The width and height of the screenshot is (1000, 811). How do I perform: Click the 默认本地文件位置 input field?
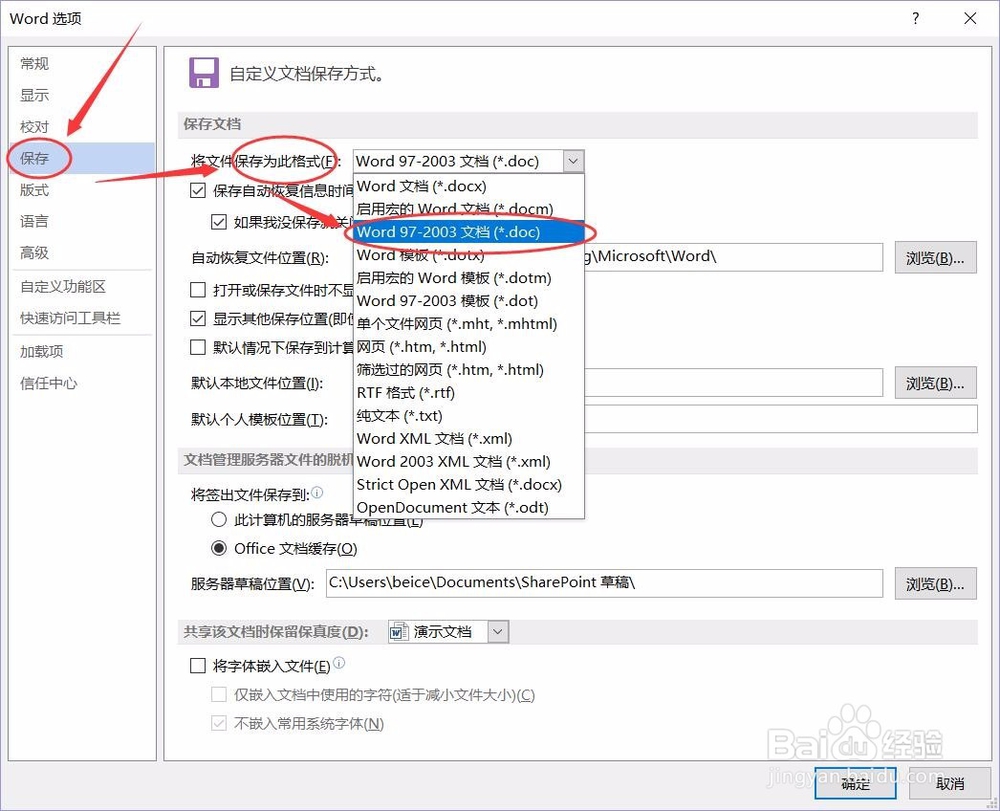(733, 383)
